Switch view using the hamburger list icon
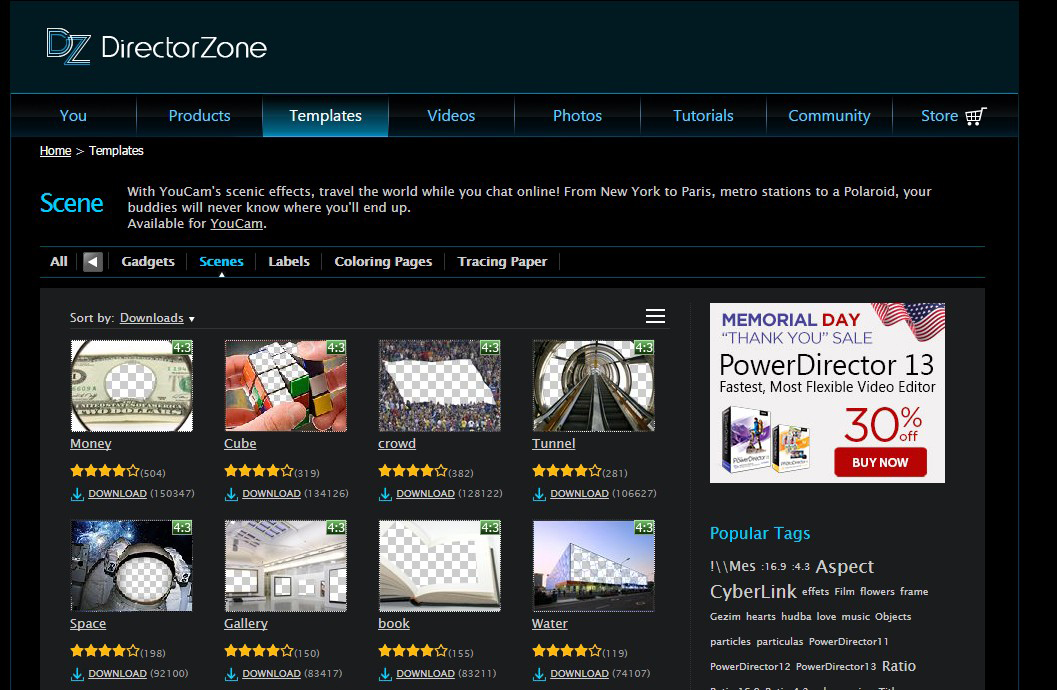The width and height of the screenshot is (1057, 690). pos(655,315)
